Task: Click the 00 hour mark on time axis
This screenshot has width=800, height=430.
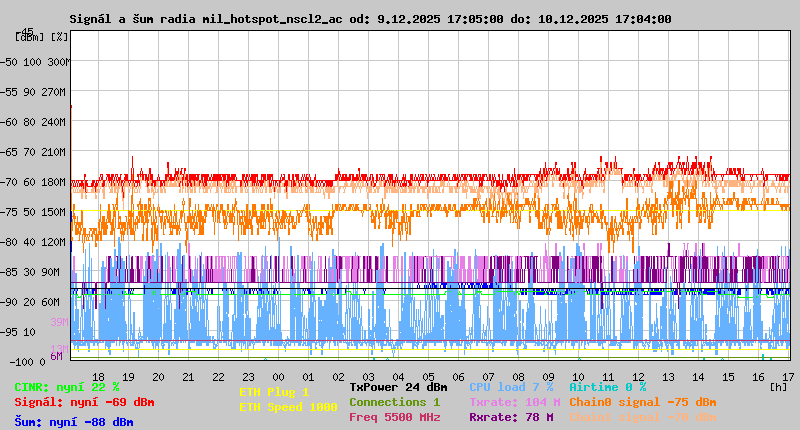Action: (279, 377)
